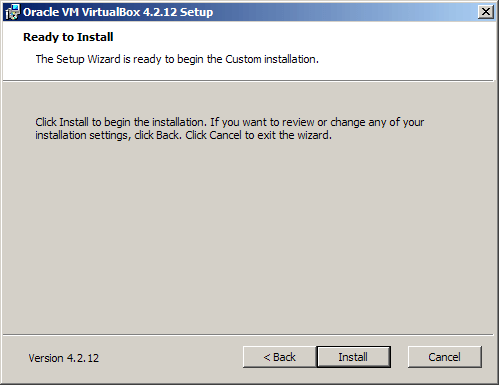
Task: Start installation with the Install button
Action: coord(353,357)
